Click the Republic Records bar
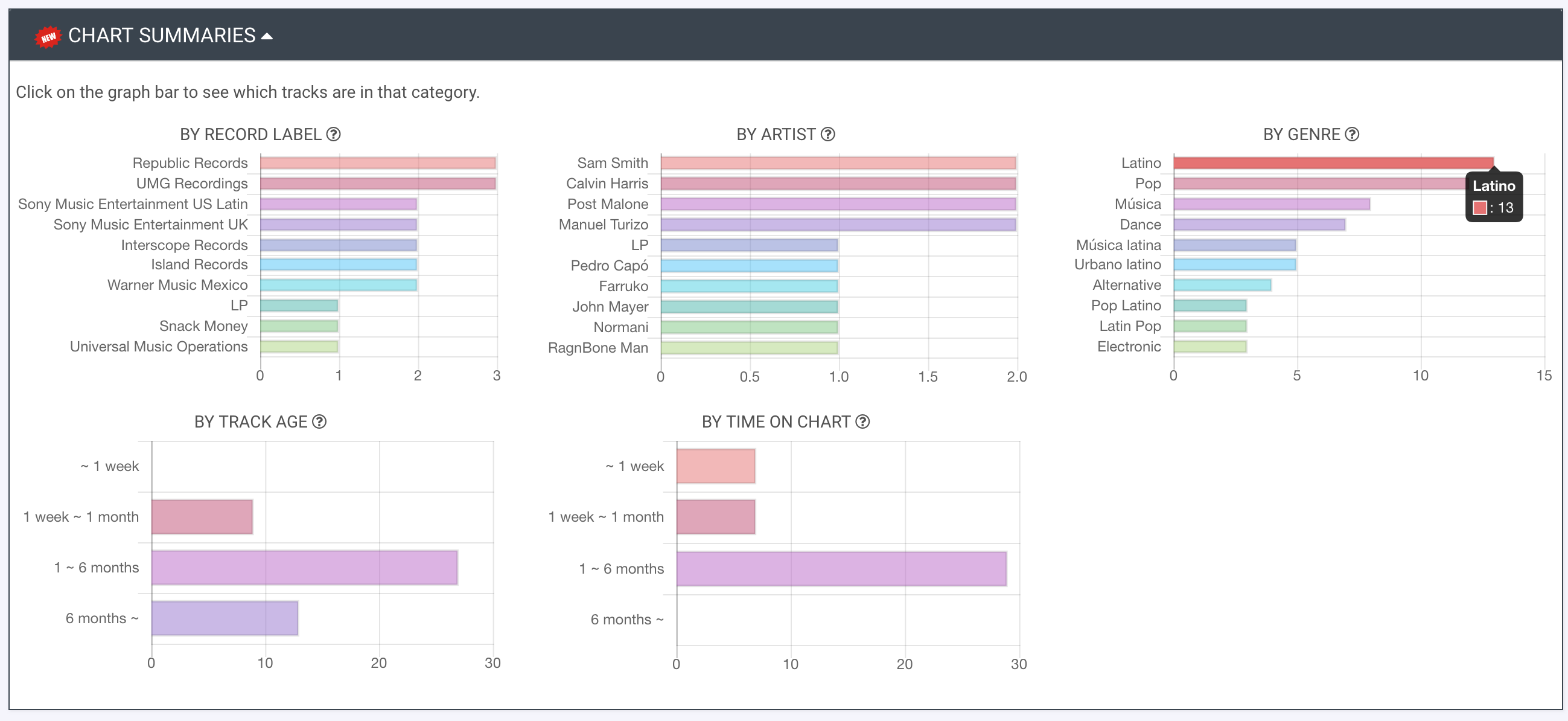The image size is (1568, 721). point(377,162)
